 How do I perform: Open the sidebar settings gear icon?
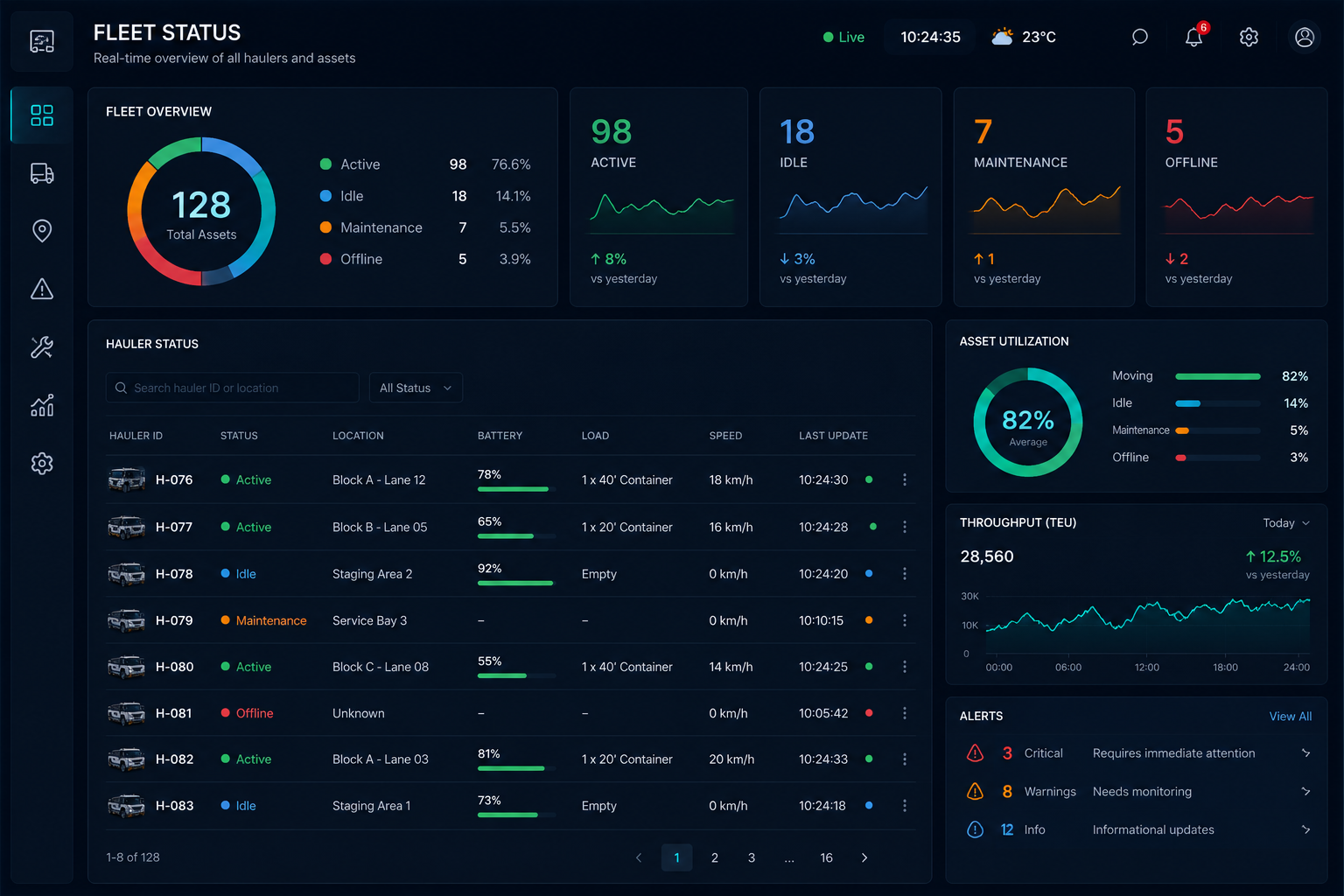pos(42,463)
